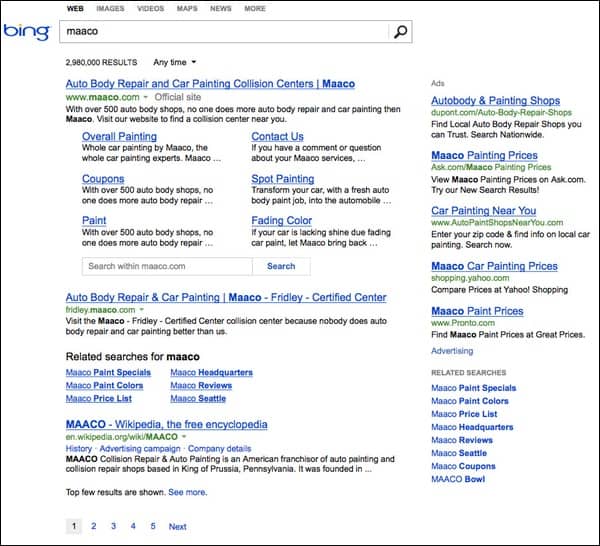Open the Coupons sitelink
This screenshot has width=600, height=546.
pos(103,179)
